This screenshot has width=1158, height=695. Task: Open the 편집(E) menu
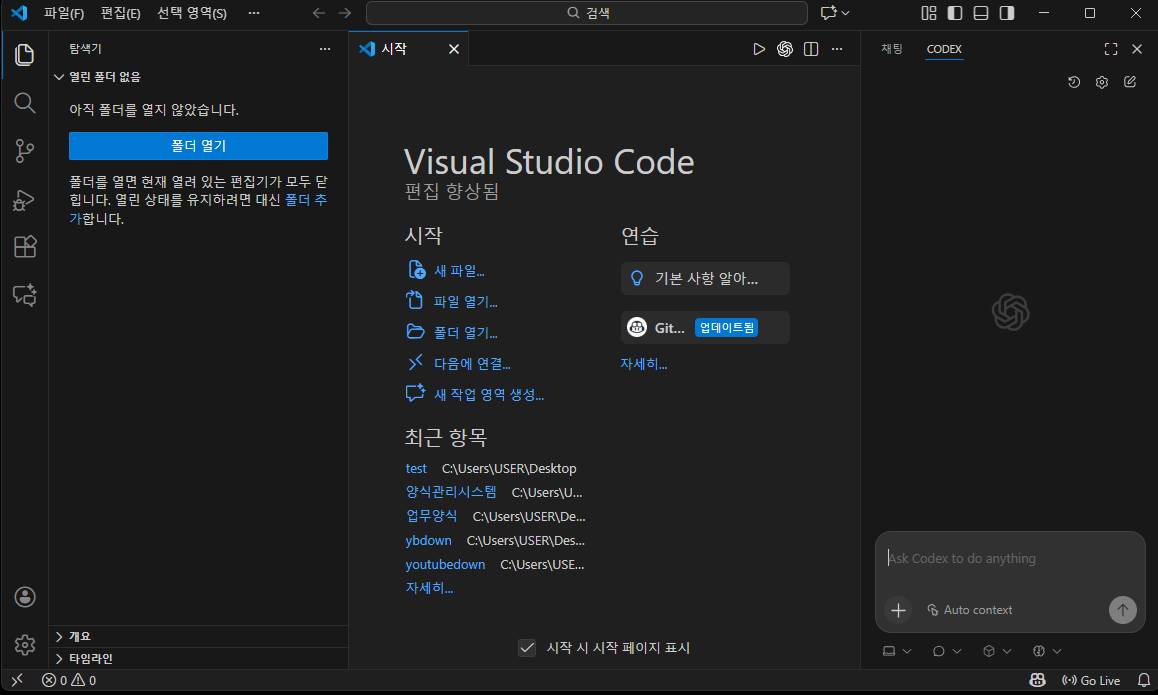click(x=120, y=13)
